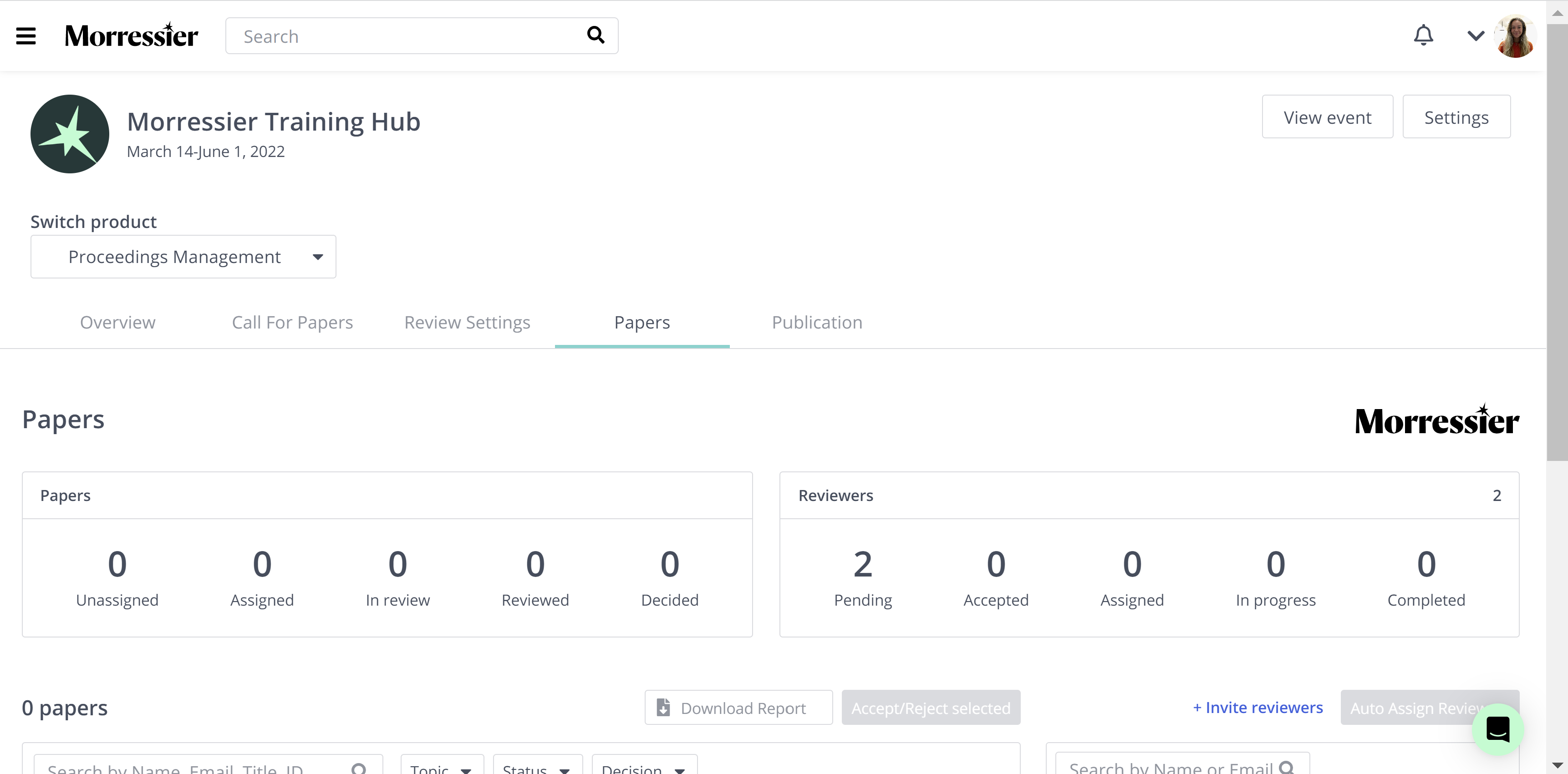Image resolution: width=1568 pixels, height=774 pixels.
Task: Click Accept/Reject selected button
Action: pos(931,707)
